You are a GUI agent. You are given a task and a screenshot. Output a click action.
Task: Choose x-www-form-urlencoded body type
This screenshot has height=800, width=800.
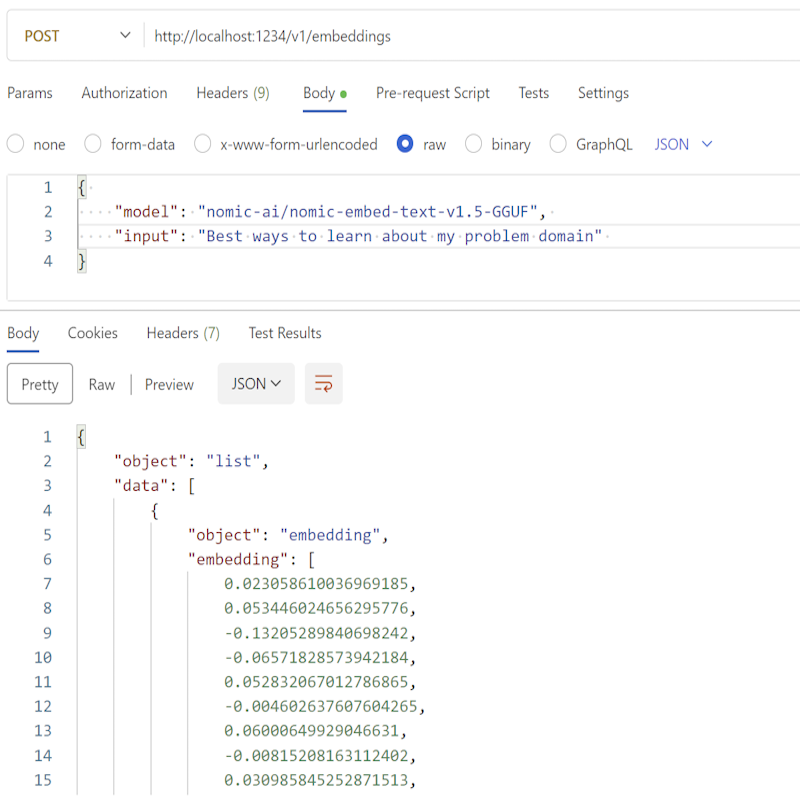click(x=202, y=144)
